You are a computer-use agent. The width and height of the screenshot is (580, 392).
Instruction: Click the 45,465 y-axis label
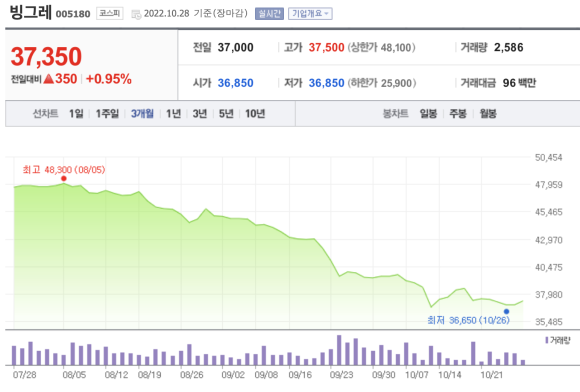pos(549,212)
